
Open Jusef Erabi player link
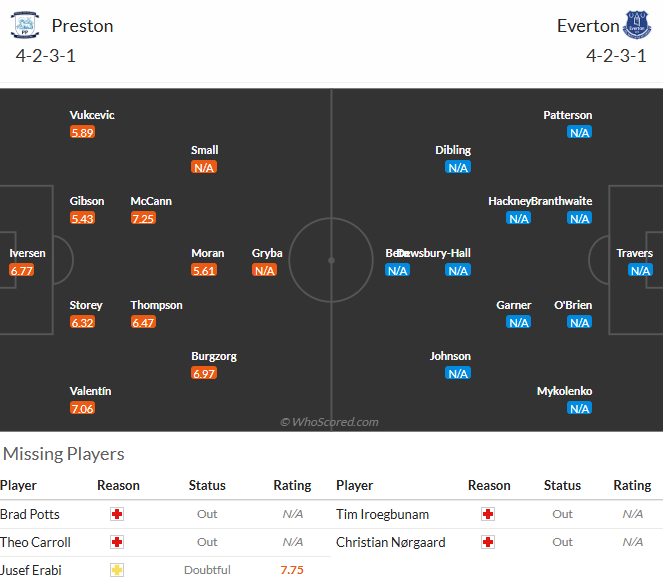[x=31, y=570]
